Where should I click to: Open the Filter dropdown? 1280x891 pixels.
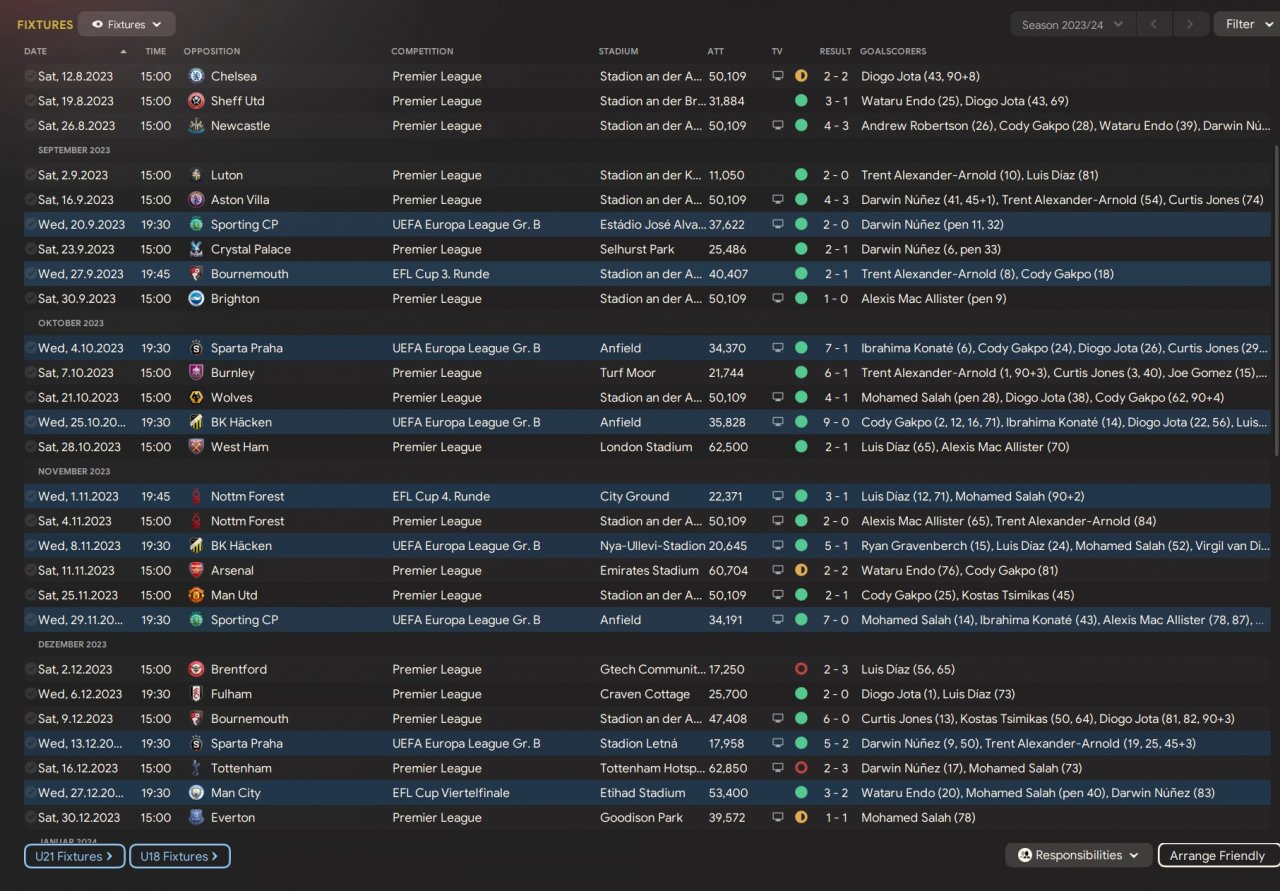1246,24
